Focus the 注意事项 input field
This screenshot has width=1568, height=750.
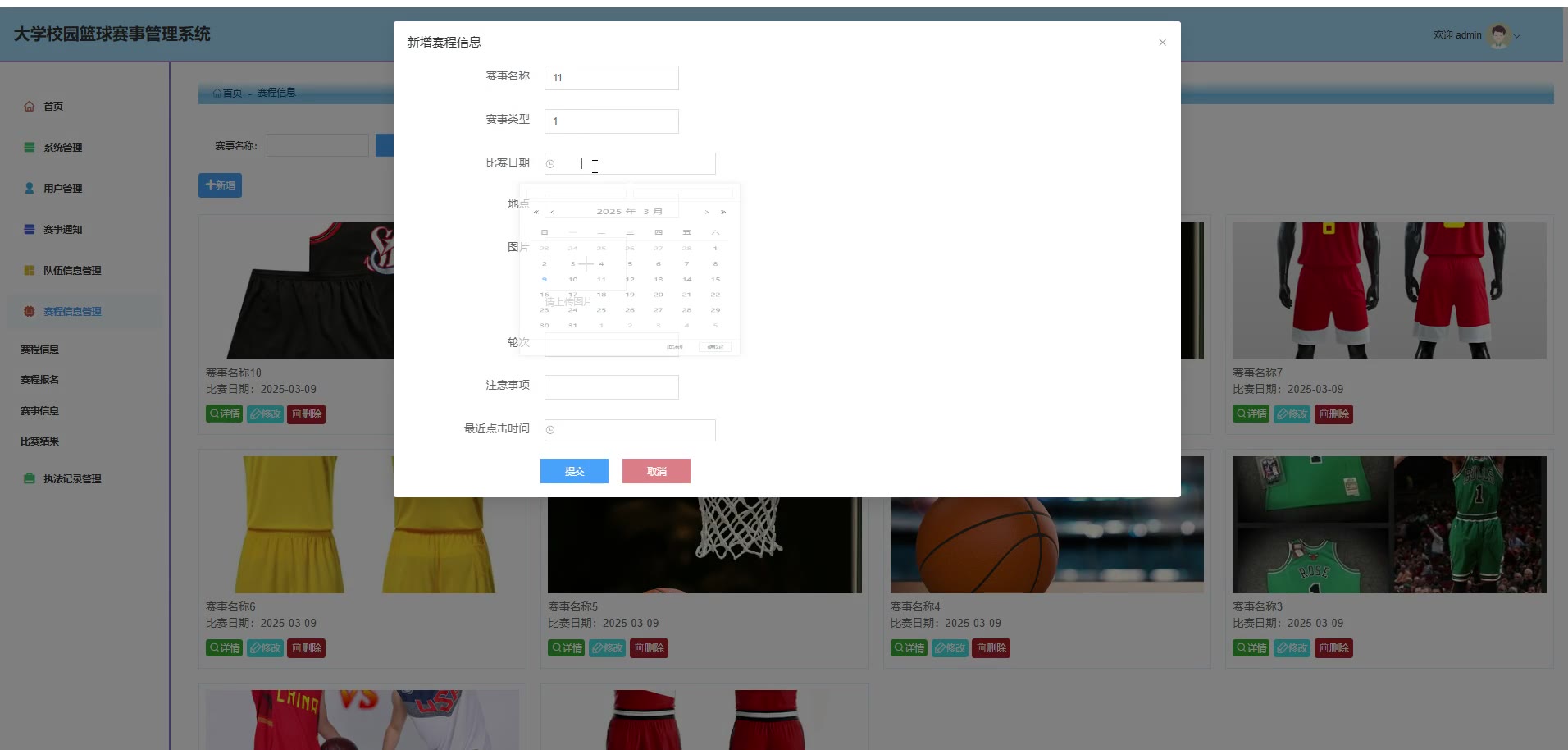click(x=611, y=387)
